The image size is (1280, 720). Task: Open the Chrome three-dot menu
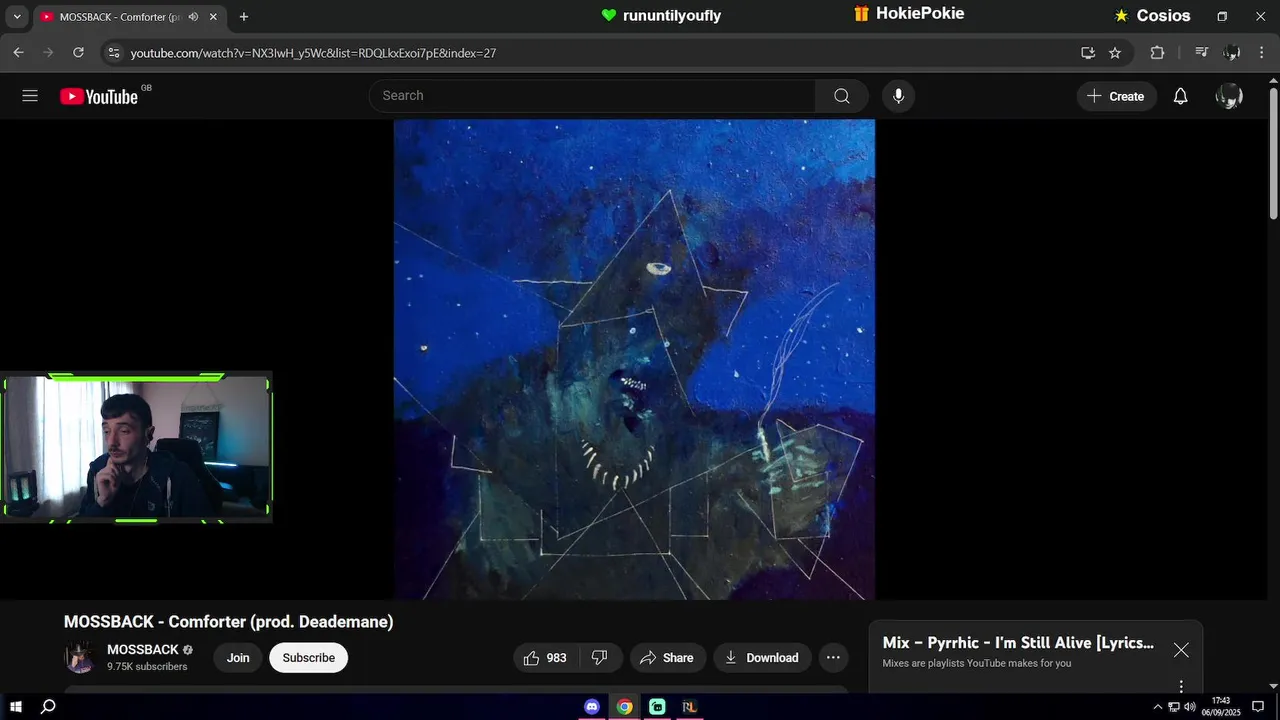coord(1262,53)
